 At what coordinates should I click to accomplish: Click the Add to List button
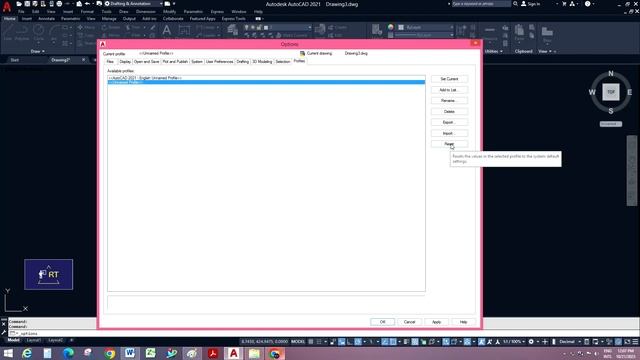point(449,90)
